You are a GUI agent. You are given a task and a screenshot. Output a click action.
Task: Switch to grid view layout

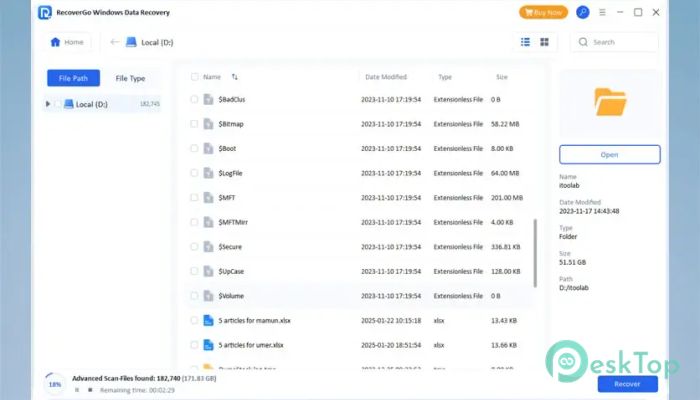[x=544, y=42]
